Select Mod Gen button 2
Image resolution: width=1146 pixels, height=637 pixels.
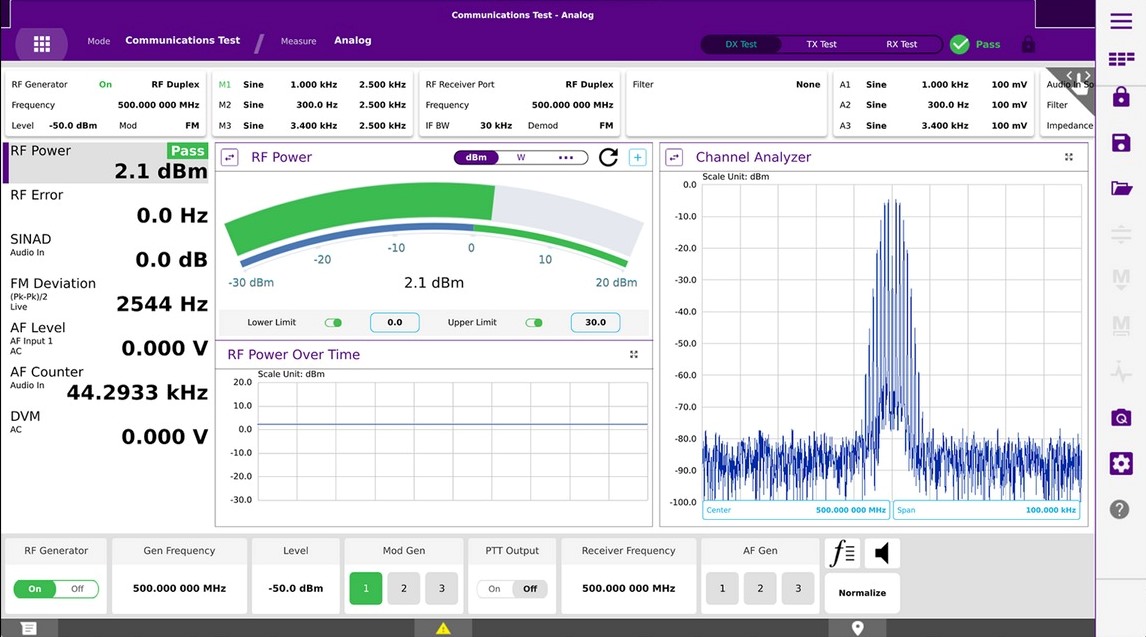coord(404,589)
